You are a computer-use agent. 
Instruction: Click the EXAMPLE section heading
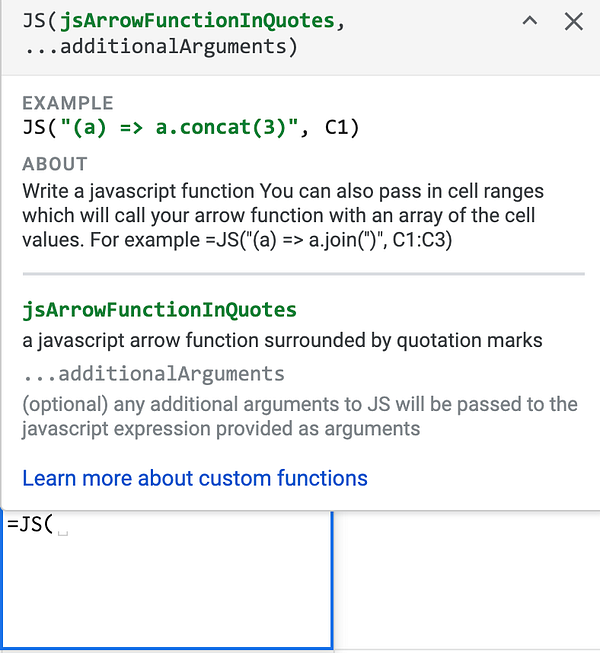click(68, 103)
